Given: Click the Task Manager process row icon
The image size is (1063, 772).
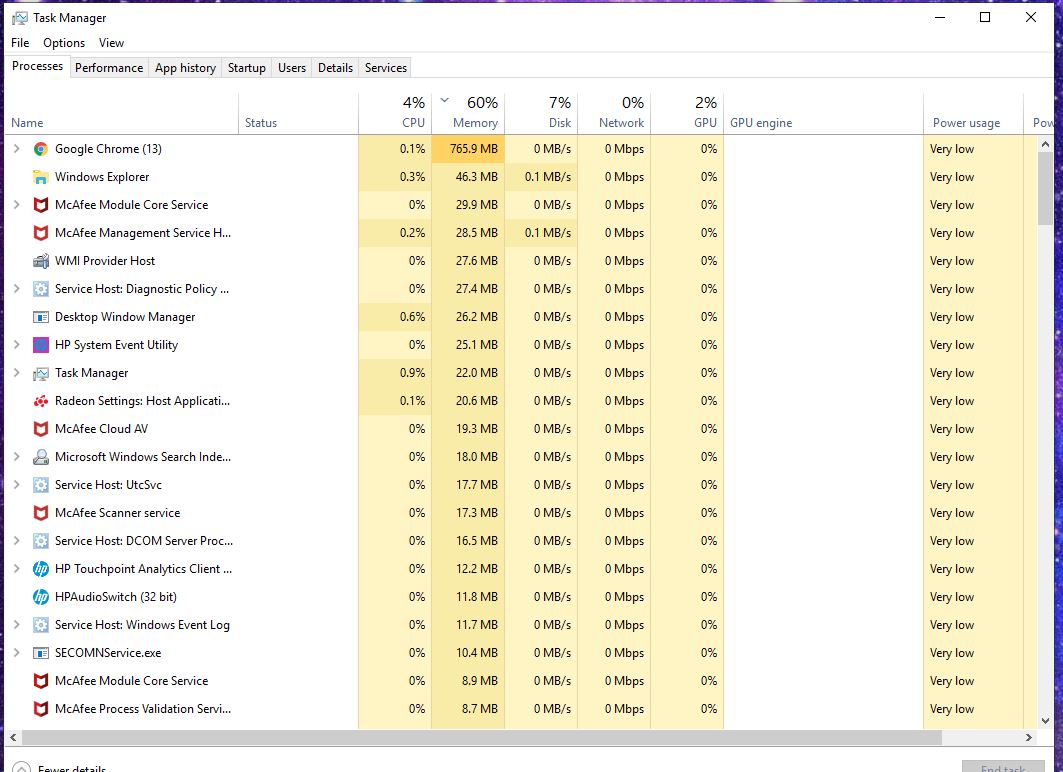Looking at the screenshot, I should pos(41,373).
